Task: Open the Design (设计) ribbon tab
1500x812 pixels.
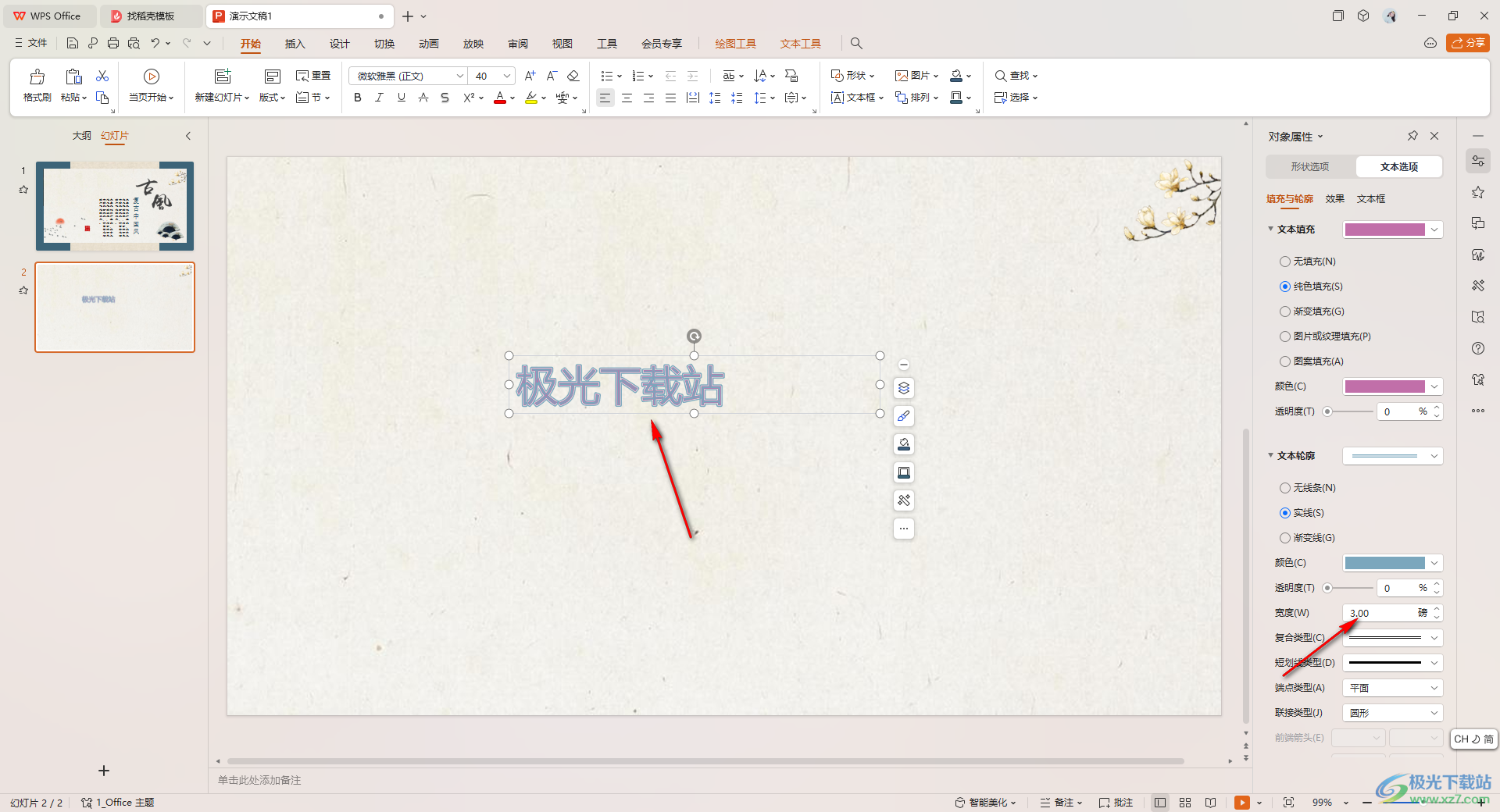Action: 339,44
